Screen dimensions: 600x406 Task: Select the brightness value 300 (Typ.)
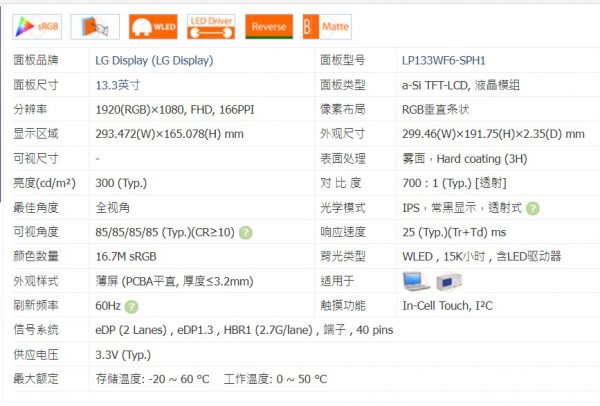pyautogui.click(x=121, y=183)
